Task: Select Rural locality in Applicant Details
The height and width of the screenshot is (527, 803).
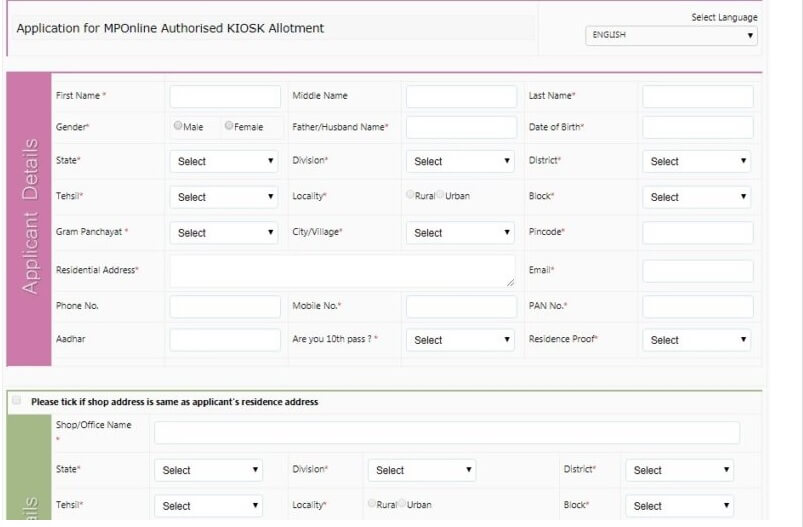Action: pos(410,195)
